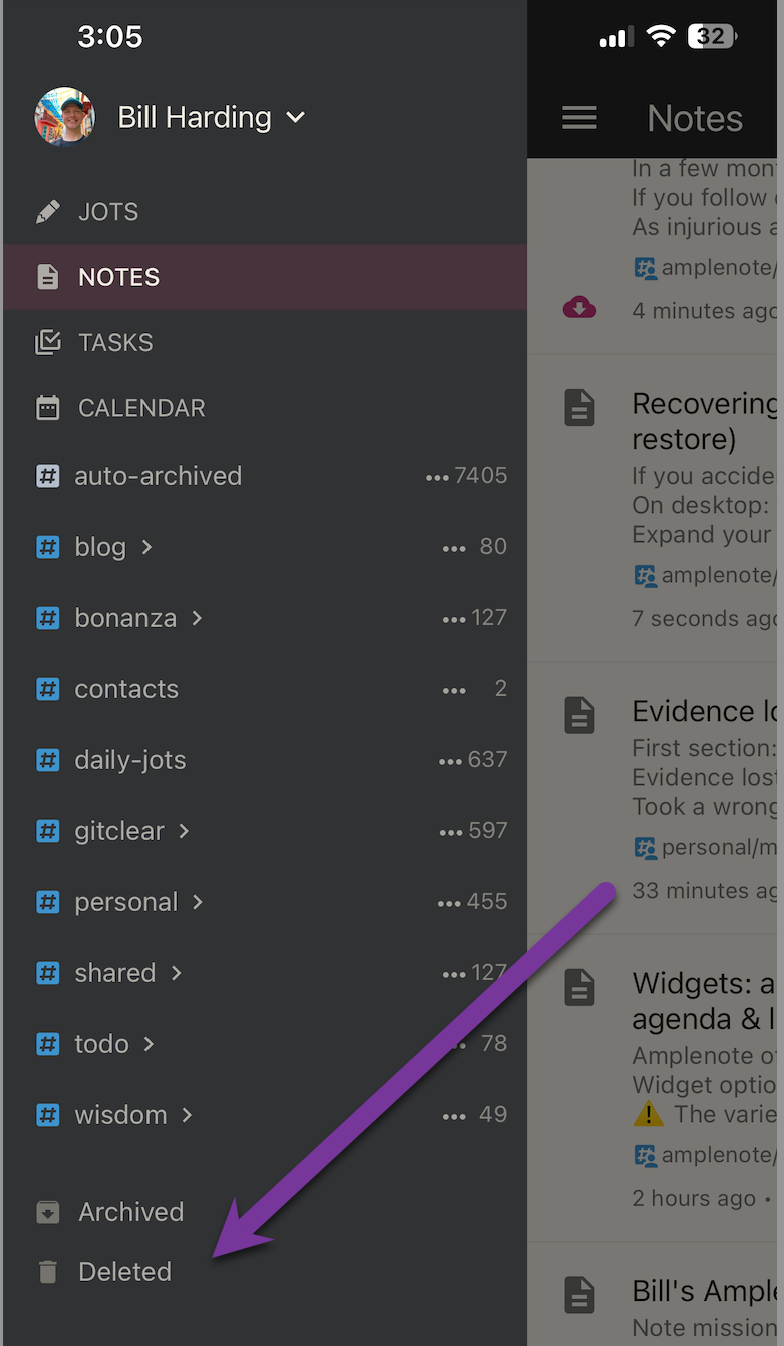The height and width of the screenshot is (1346, 784).
Task: Open Tasks via the checklist icon
Action: pos(47,342)
